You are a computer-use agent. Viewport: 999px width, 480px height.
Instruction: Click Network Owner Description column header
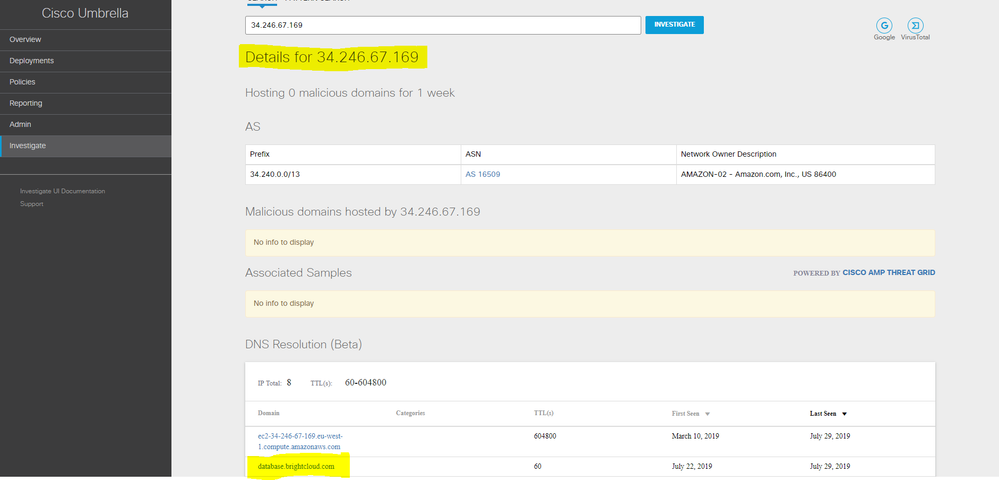click(x=805, y=154)
